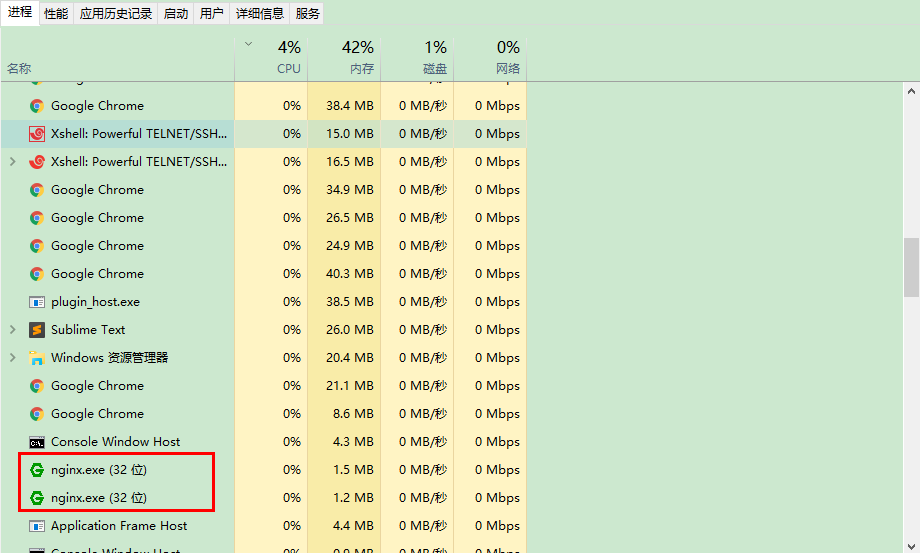Click Chrome icon in the 34.9 MB row
920x553 pixels.
37,190
